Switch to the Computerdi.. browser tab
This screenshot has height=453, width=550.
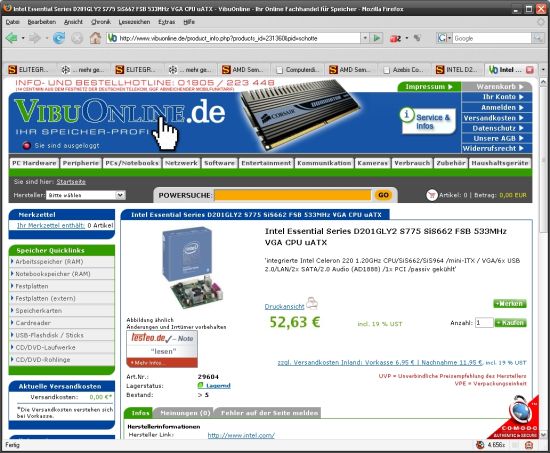coord(297,70)
